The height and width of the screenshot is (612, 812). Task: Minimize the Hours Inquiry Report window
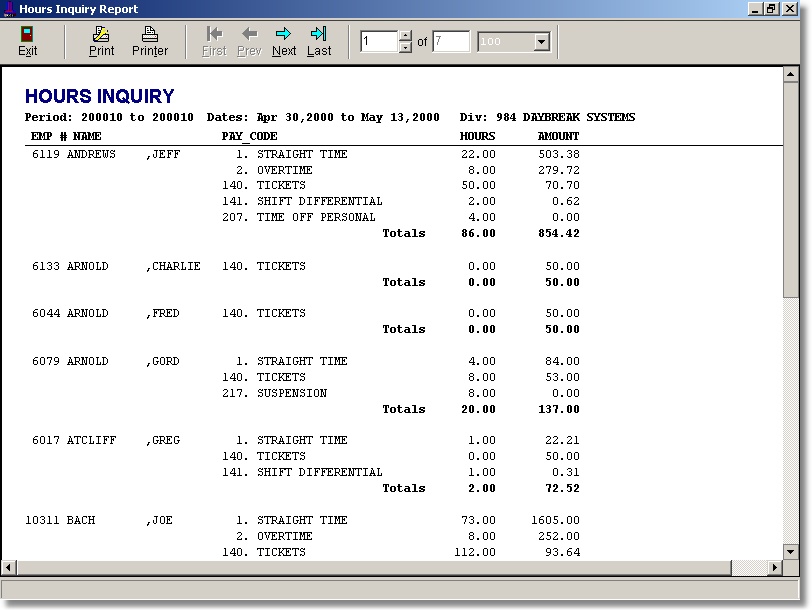click(x=756, y=9)
